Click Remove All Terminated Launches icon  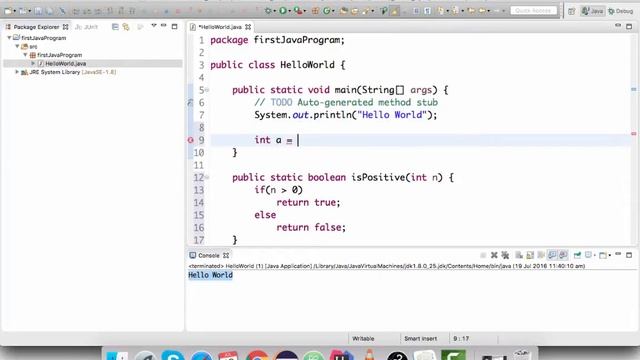click(505, 256)
